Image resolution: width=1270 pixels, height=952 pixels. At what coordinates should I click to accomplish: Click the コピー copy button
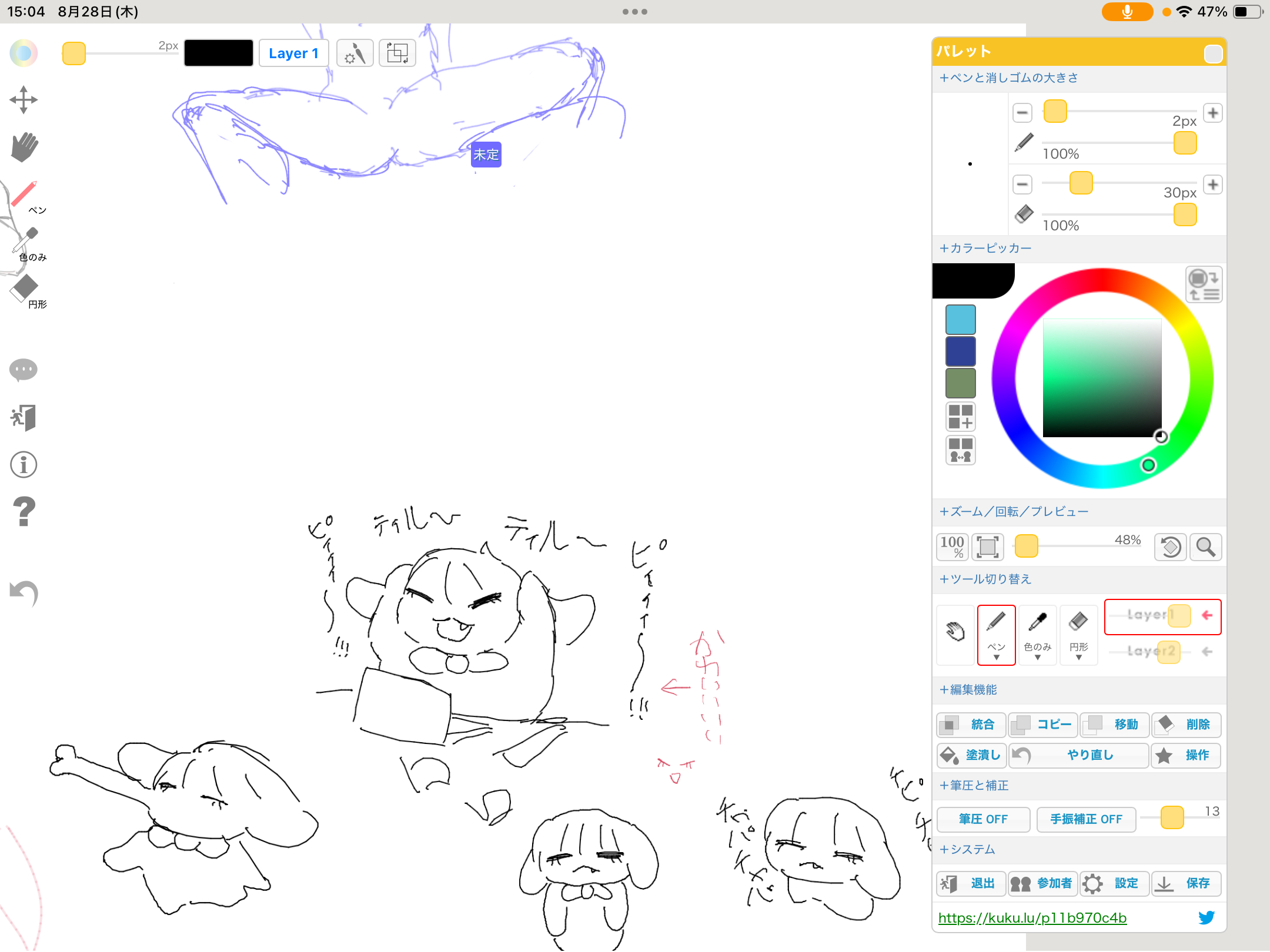(1043, 725)
